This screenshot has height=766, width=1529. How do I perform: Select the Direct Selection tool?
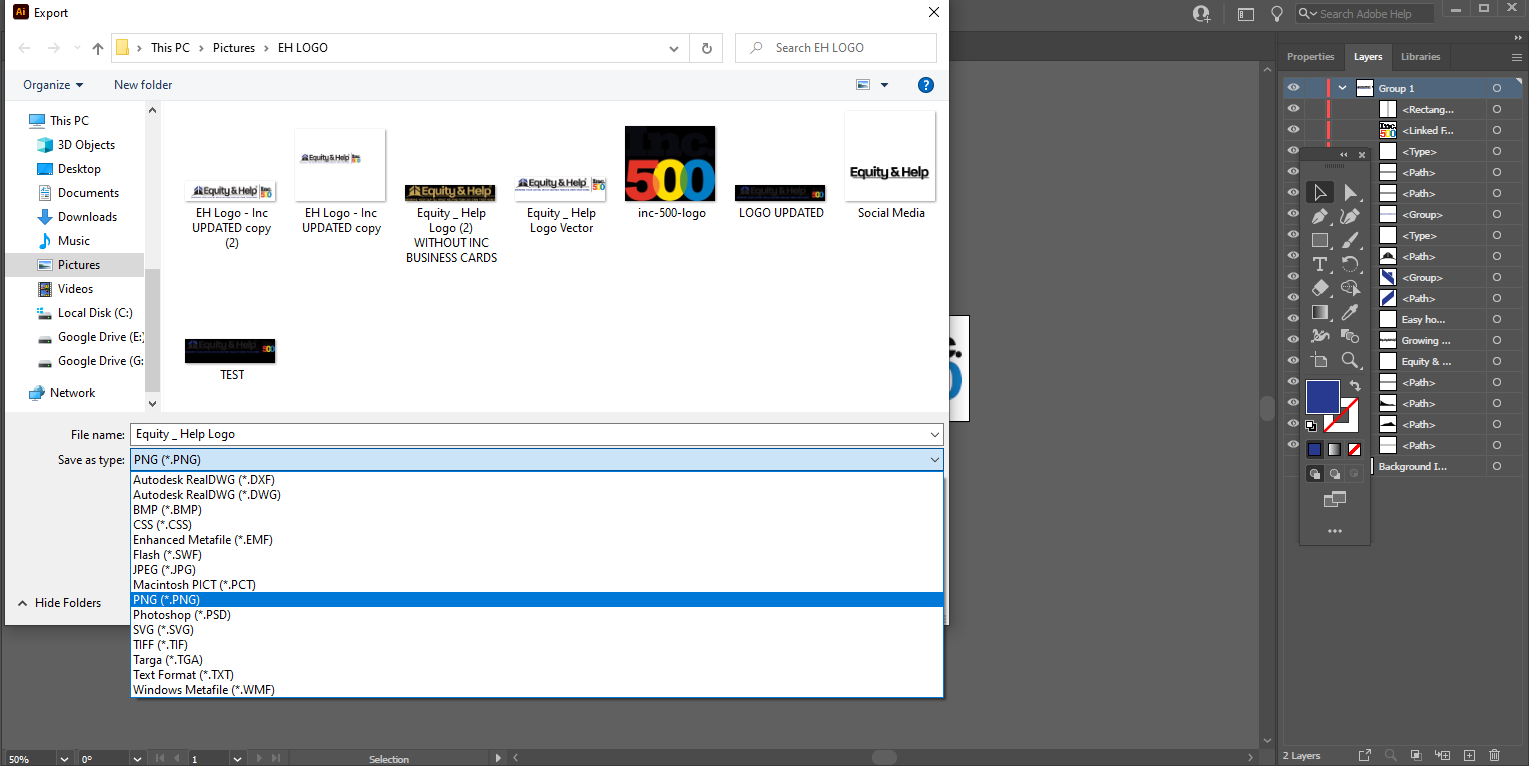coord(1351,192)
